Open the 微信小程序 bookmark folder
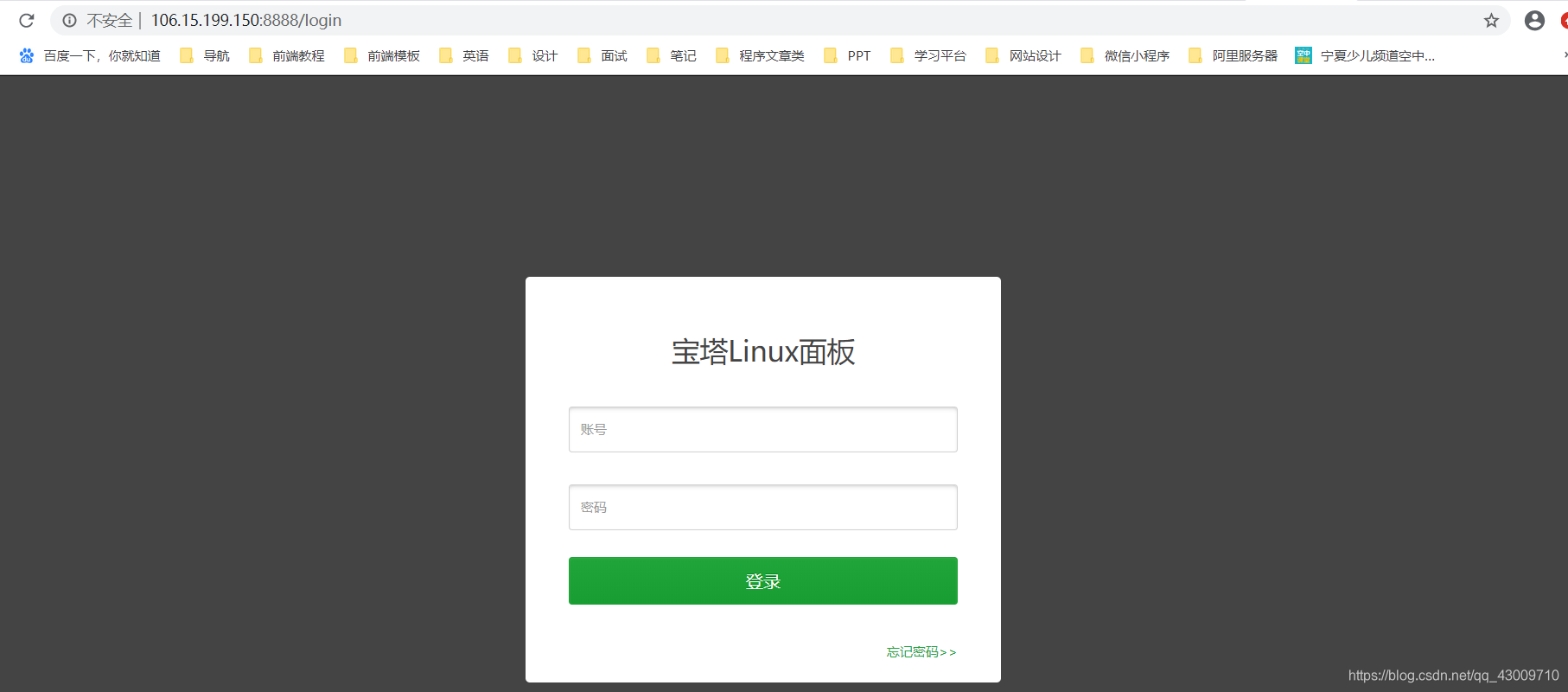 [x=1125, y=55]
